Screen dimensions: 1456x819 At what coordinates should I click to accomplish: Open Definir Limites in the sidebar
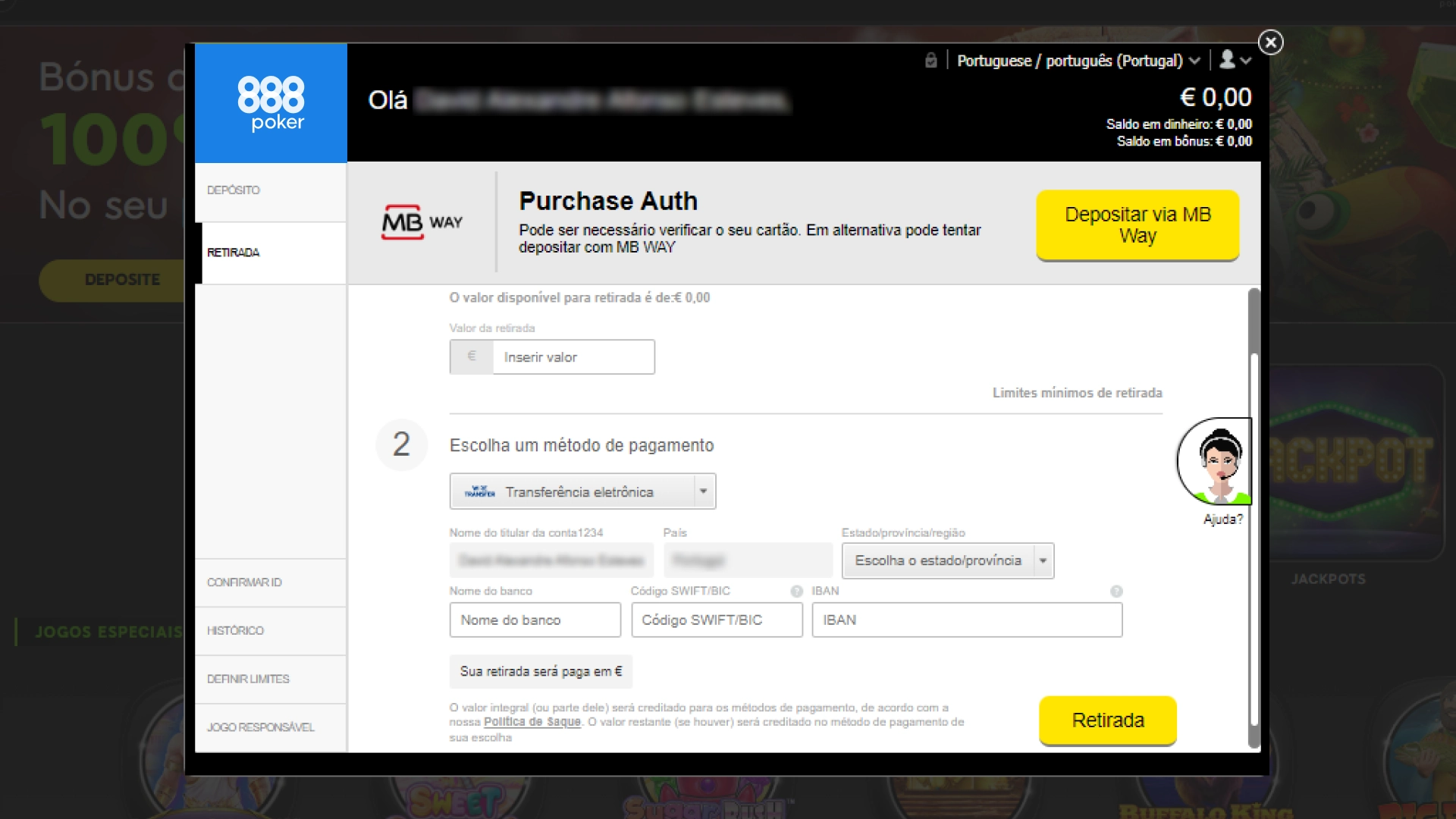270,679
